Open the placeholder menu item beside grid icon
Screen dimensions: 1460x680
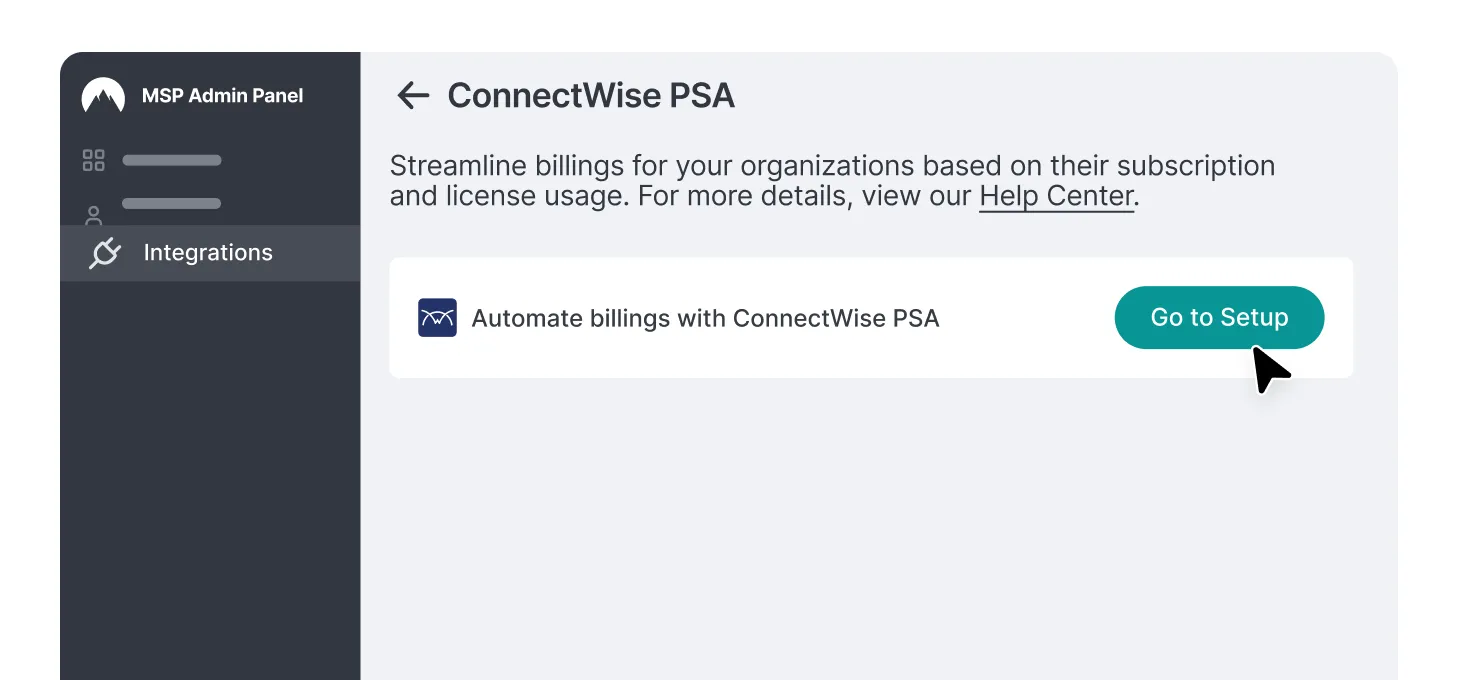point(172,160)
